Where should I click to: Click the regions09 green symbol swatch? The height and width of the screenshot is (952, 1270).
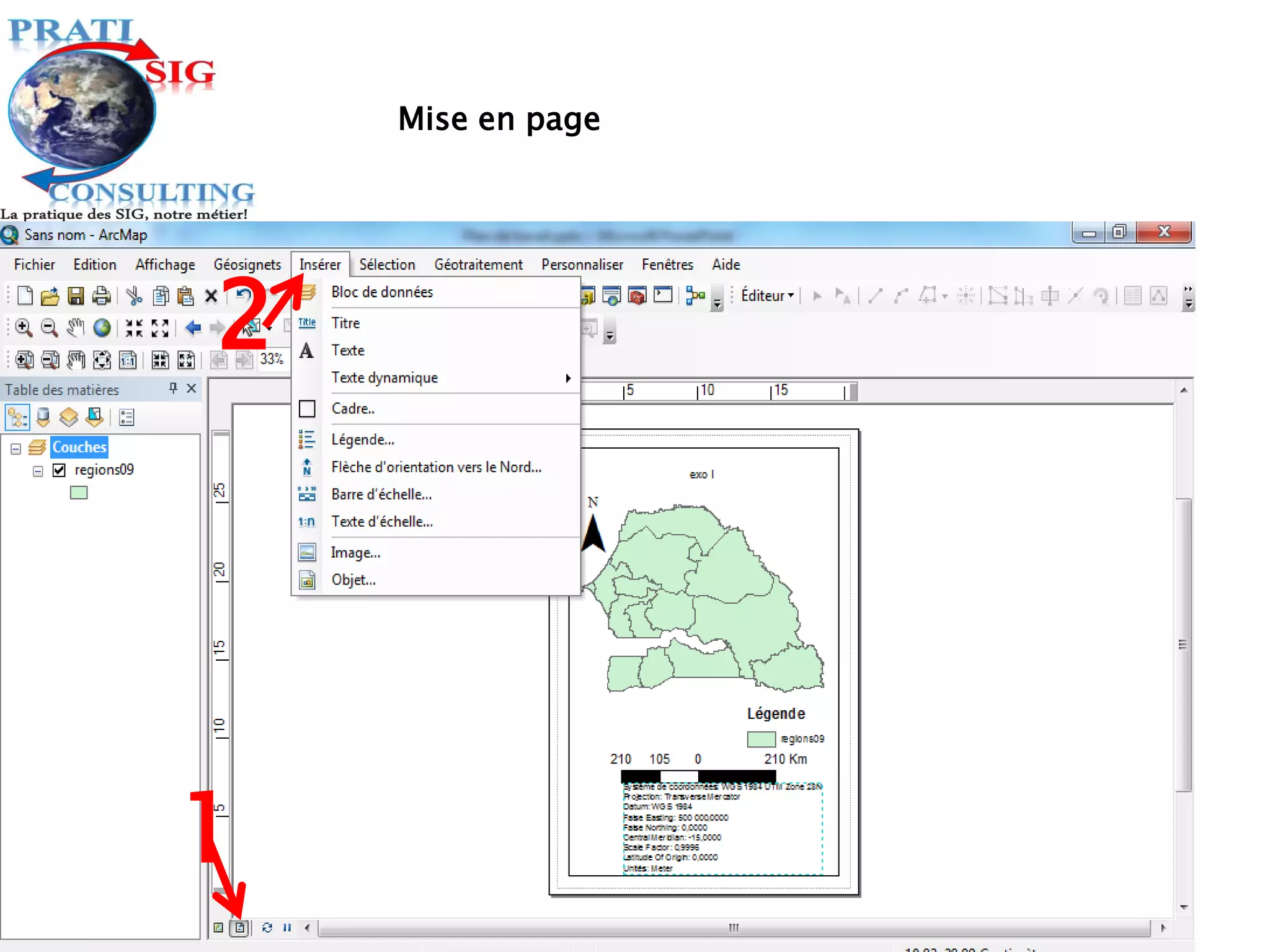coord(79,493)
